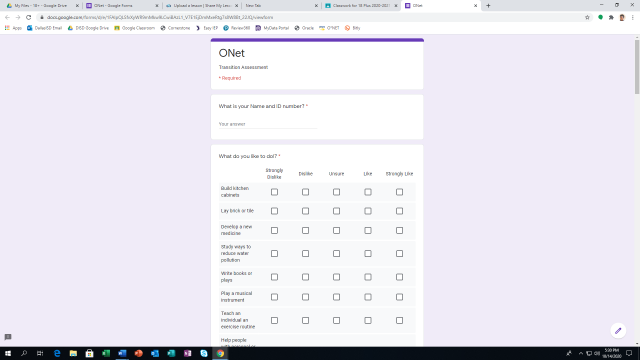
Task: Open Chrome from taskbar
Action: click(x=220, y=353)
